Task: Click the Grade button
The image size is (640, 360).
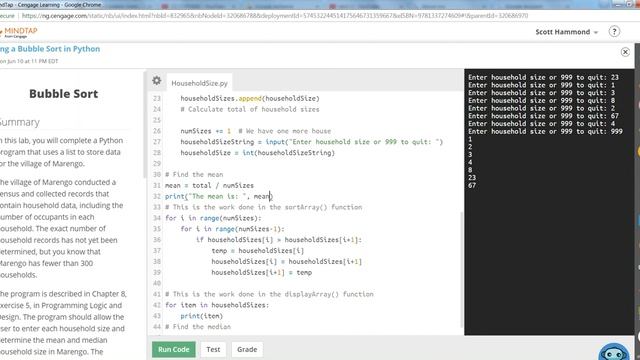Action: [247, 349]
